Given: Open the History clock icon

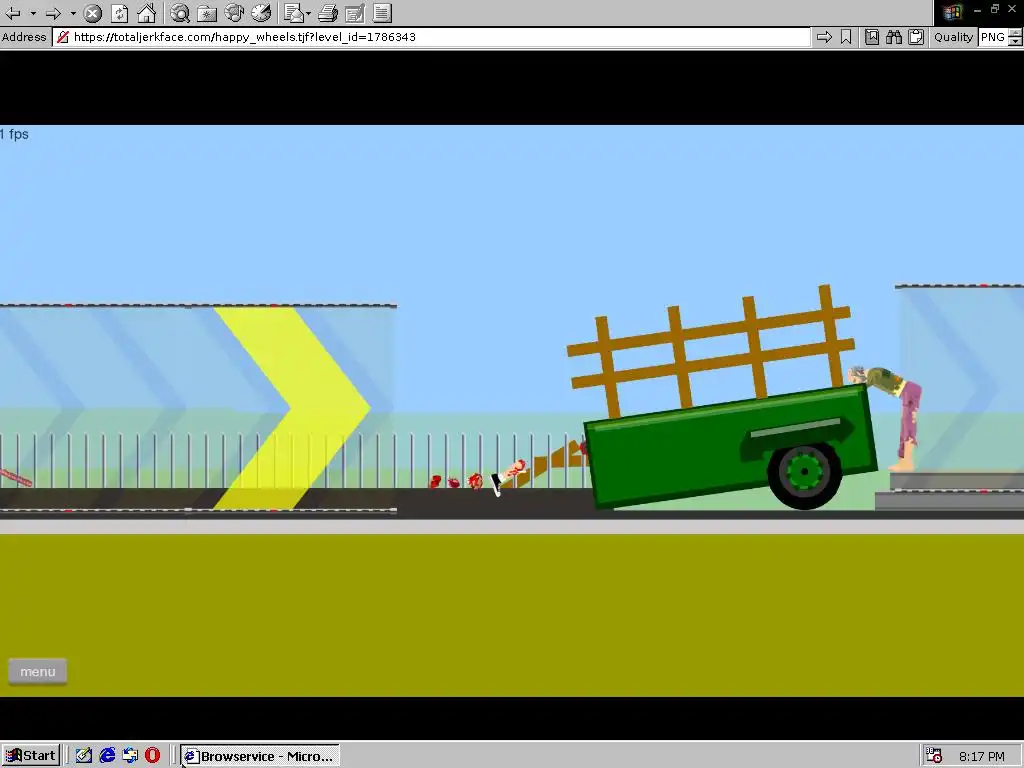Looking at the screenshot, I should 261,13.
